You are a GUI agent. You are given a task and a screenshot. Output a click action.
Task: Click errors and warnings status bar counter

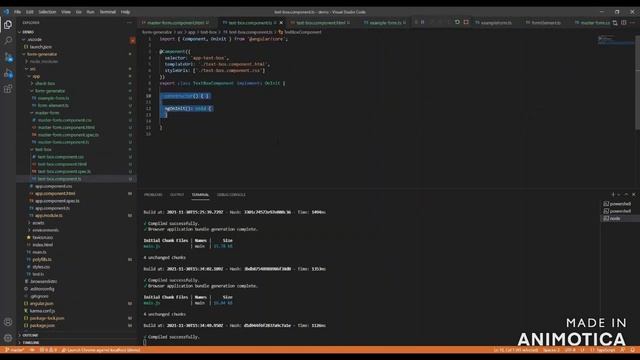48,350
